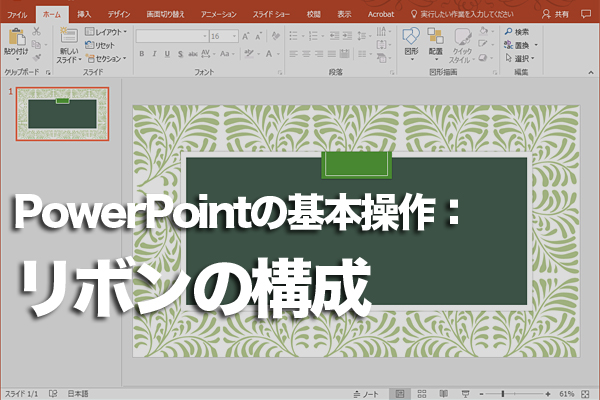Screen dimensions: 600x400
Task: Select slide 1 thumbnail in the pane
Action: point(62,114)
